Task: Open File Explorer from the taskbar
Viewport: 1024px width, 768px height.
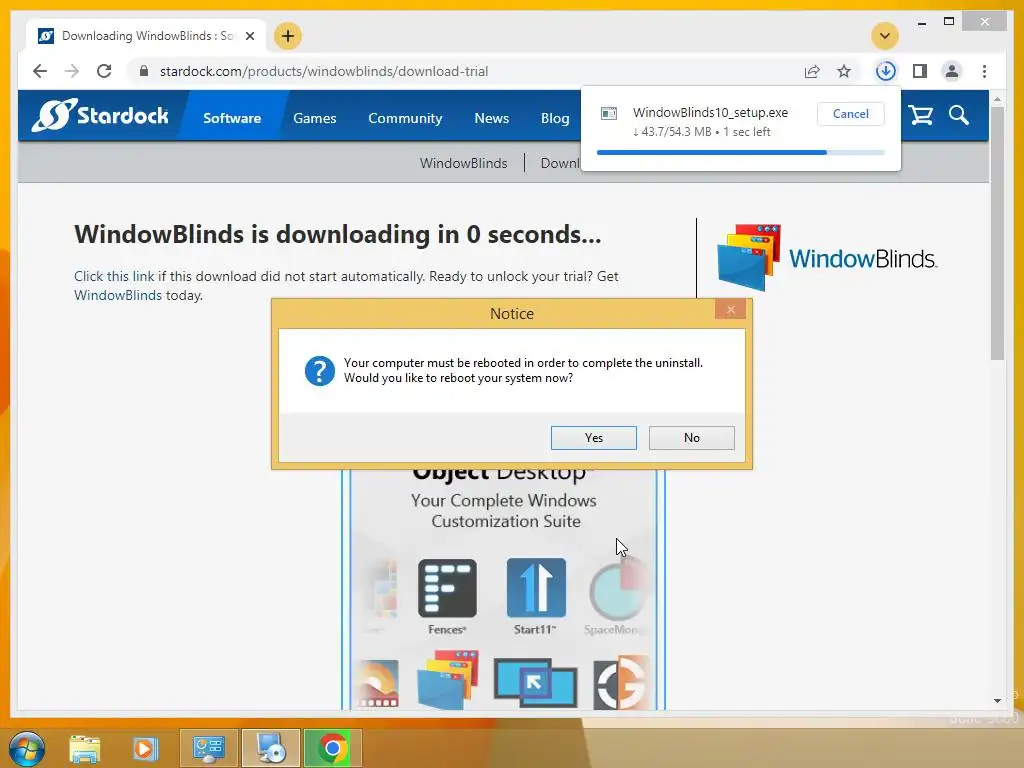Action: pyautogui.click(x=85, y=748)
